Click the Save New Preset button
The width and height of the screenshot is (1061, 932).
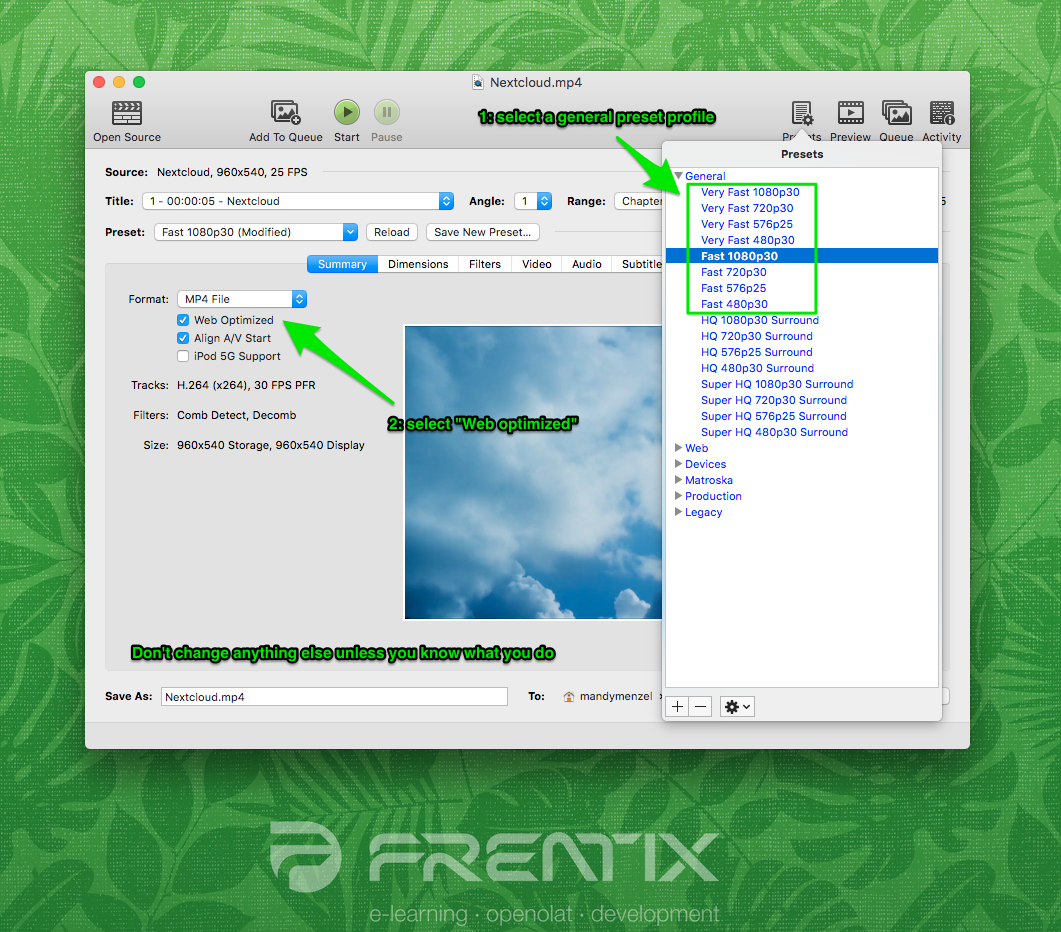482,232
